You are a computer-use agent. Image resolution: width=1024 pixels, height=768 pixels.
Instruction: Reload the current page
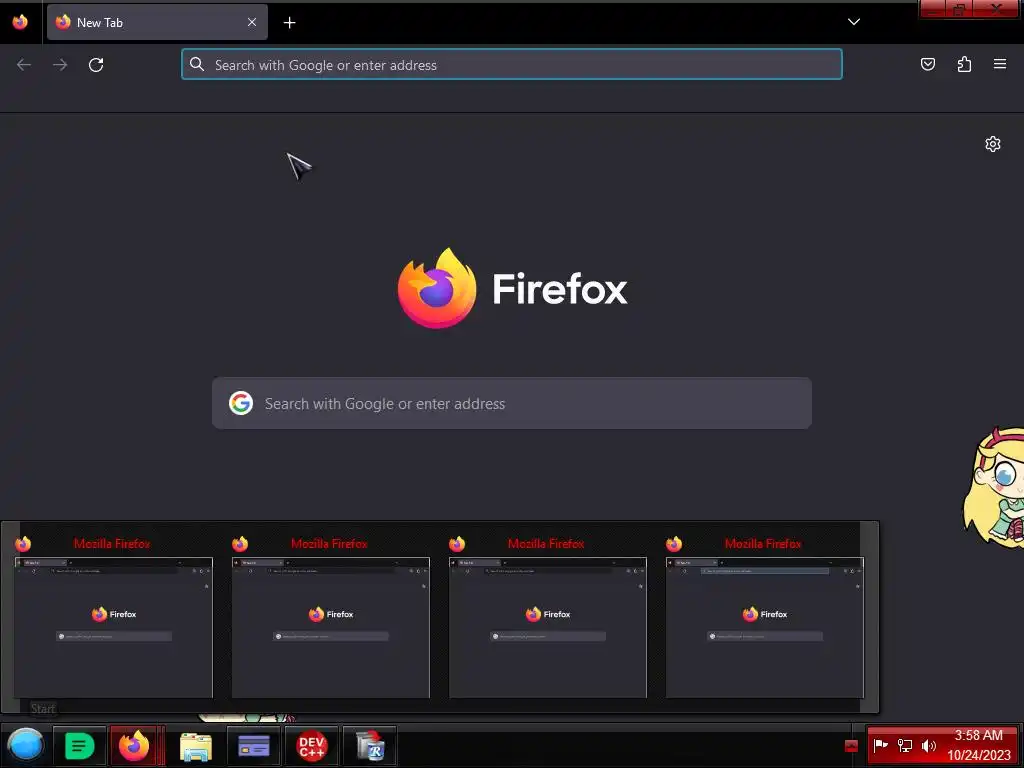click(x=96, y=65)
